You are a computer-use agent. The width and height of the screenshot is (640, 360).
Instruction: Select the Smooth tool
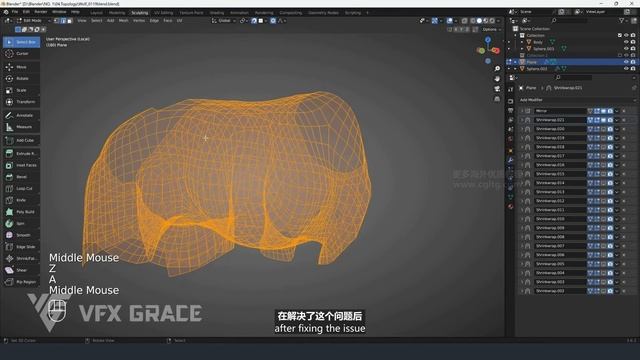tap(22, 235)
